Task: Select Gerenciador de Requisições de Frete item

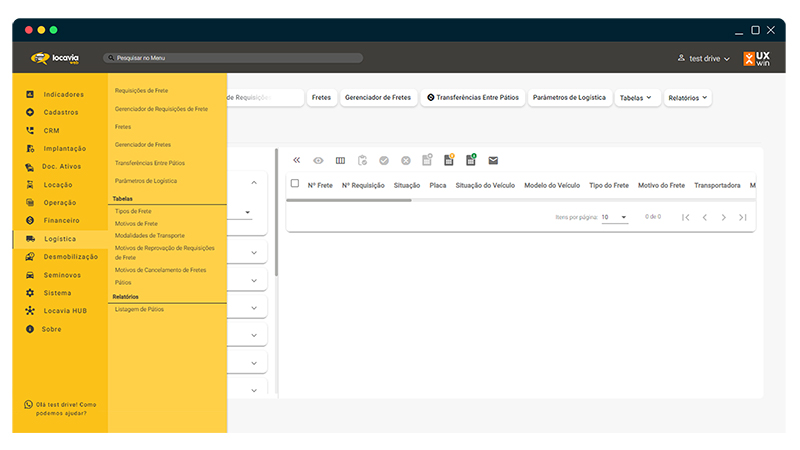Action: click(x=161, y=109)
